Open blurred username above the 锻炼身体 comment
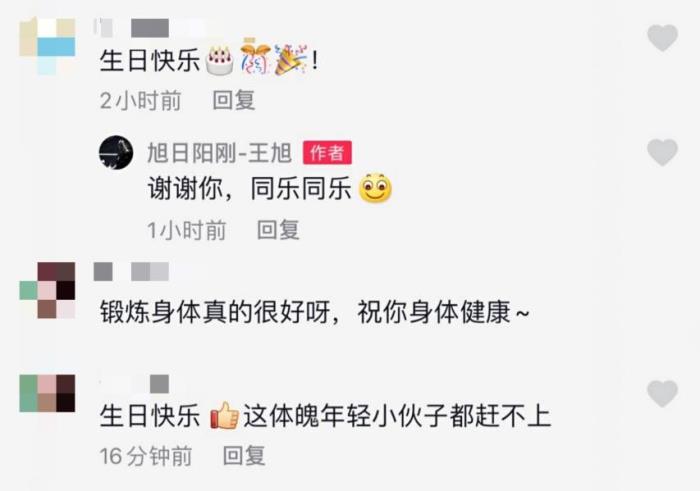This screenshot has height=491, width=700. tap(131, 271)
